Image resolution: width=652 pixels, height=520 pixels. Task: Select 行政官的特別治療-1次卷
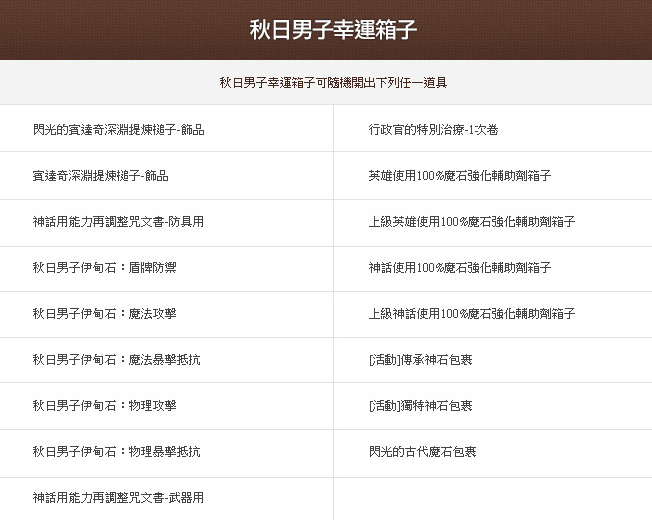coord(433,129)
